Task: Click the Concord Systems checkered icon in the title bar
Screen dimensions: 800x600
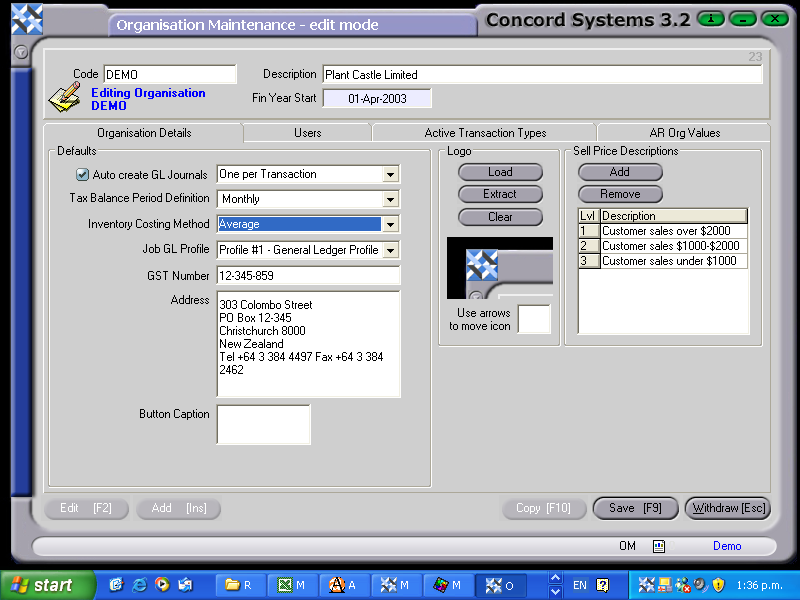Action: [x=26, y=18]
